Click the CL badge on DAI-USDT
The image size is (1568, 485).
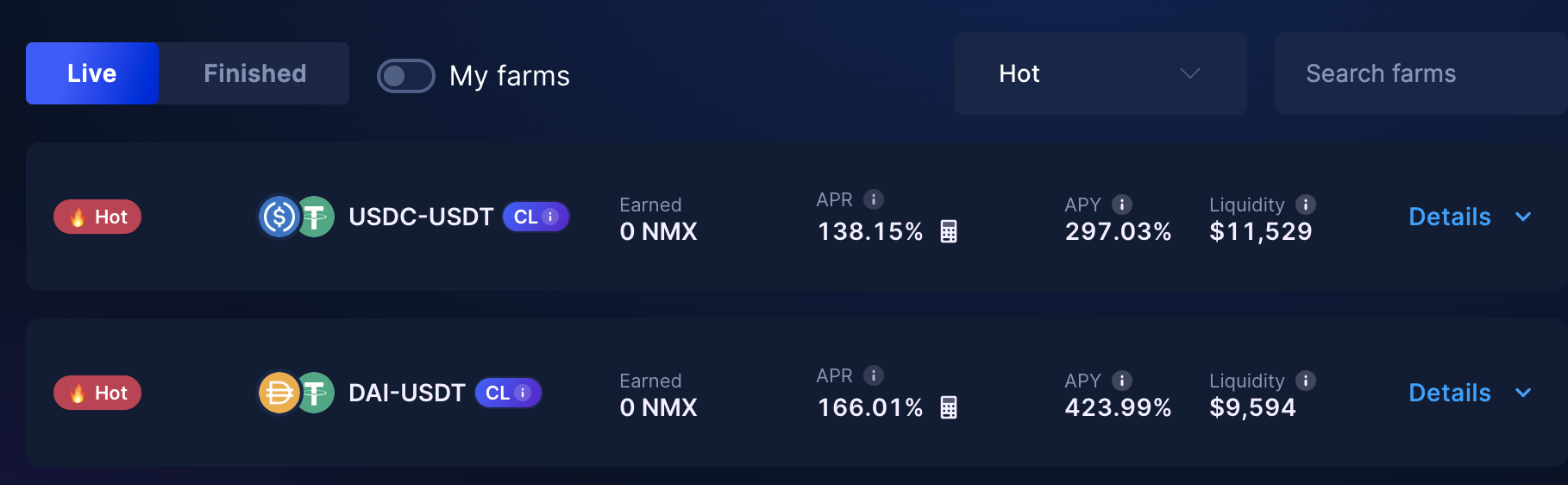(507, 393)
